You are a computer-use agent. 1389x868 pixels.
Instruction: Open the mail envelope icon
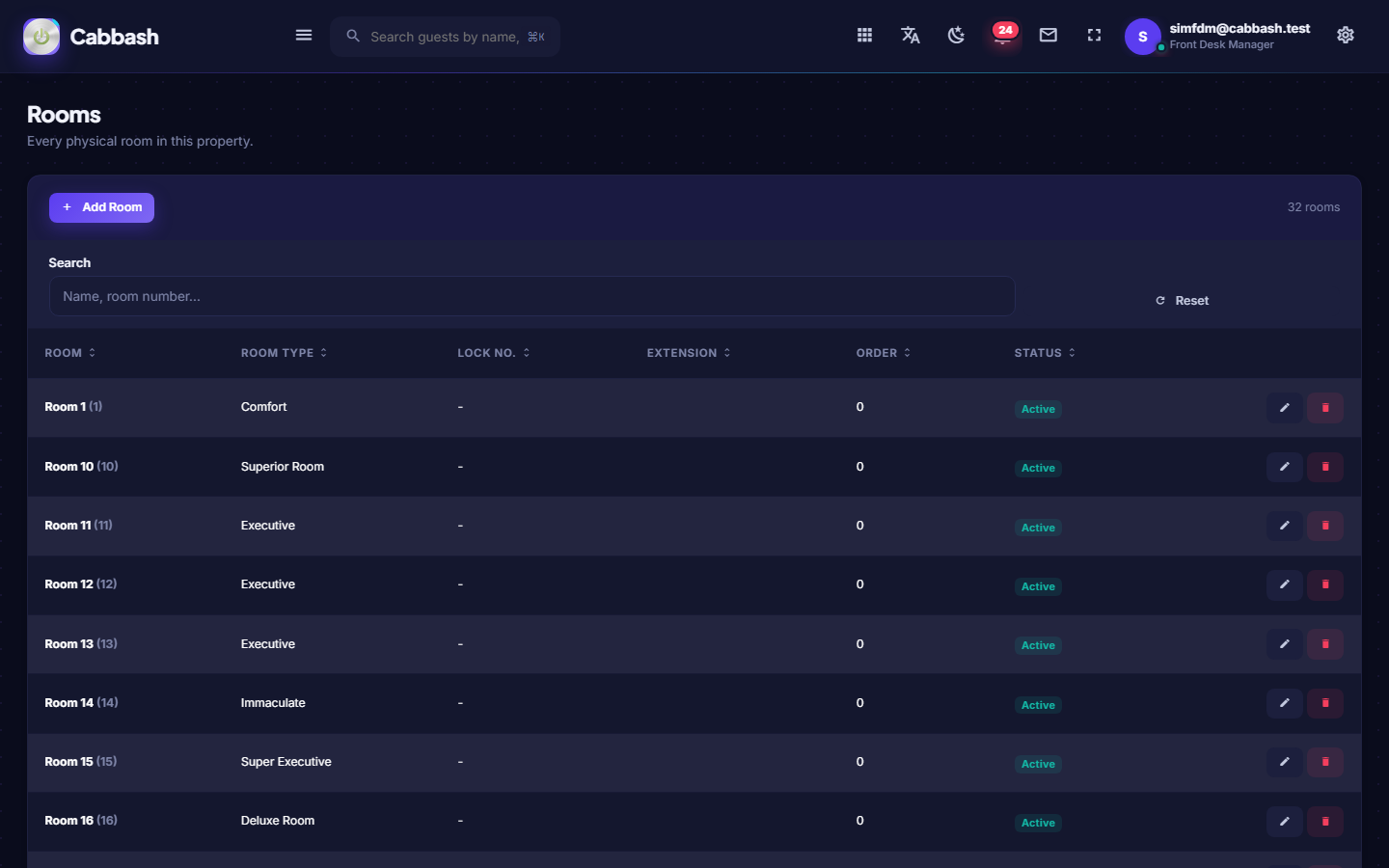pos(1049,36)
